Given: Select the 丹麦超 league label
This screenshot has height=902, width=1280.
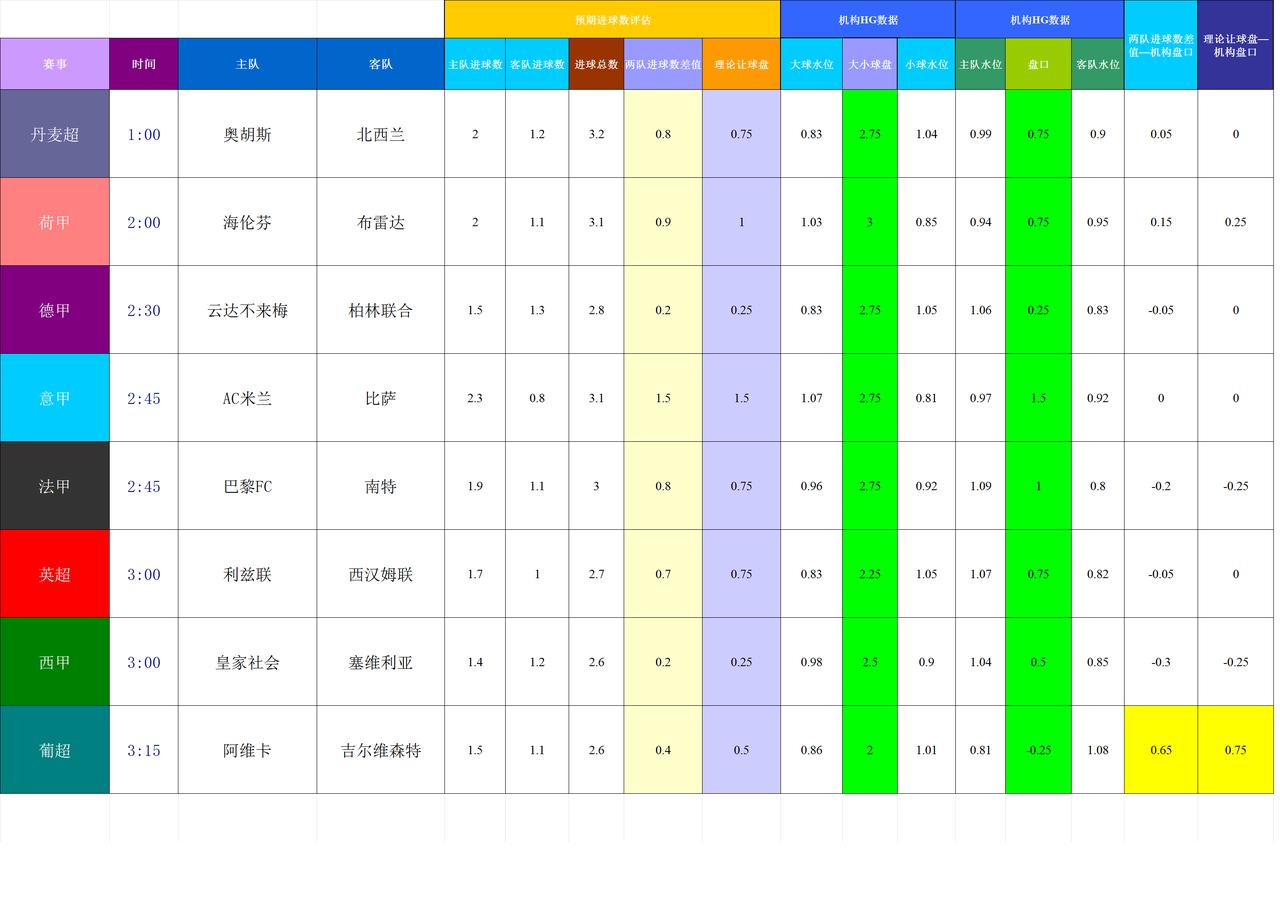Looking at the screenshot, I should [55, 134].
